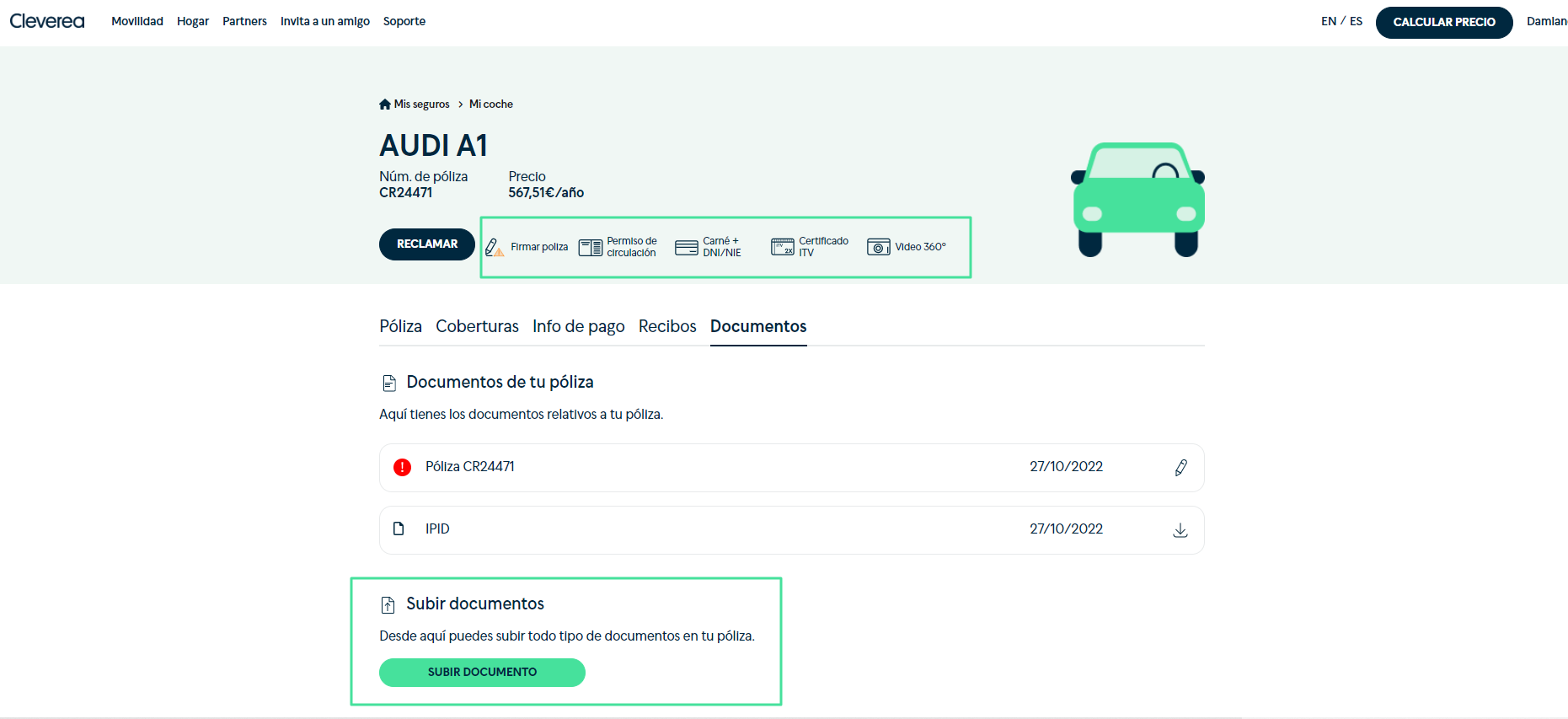Click the Carné + DNI/NIE label
The height and width of the screenshot is (719, 1568).
(x=722, y=247)
